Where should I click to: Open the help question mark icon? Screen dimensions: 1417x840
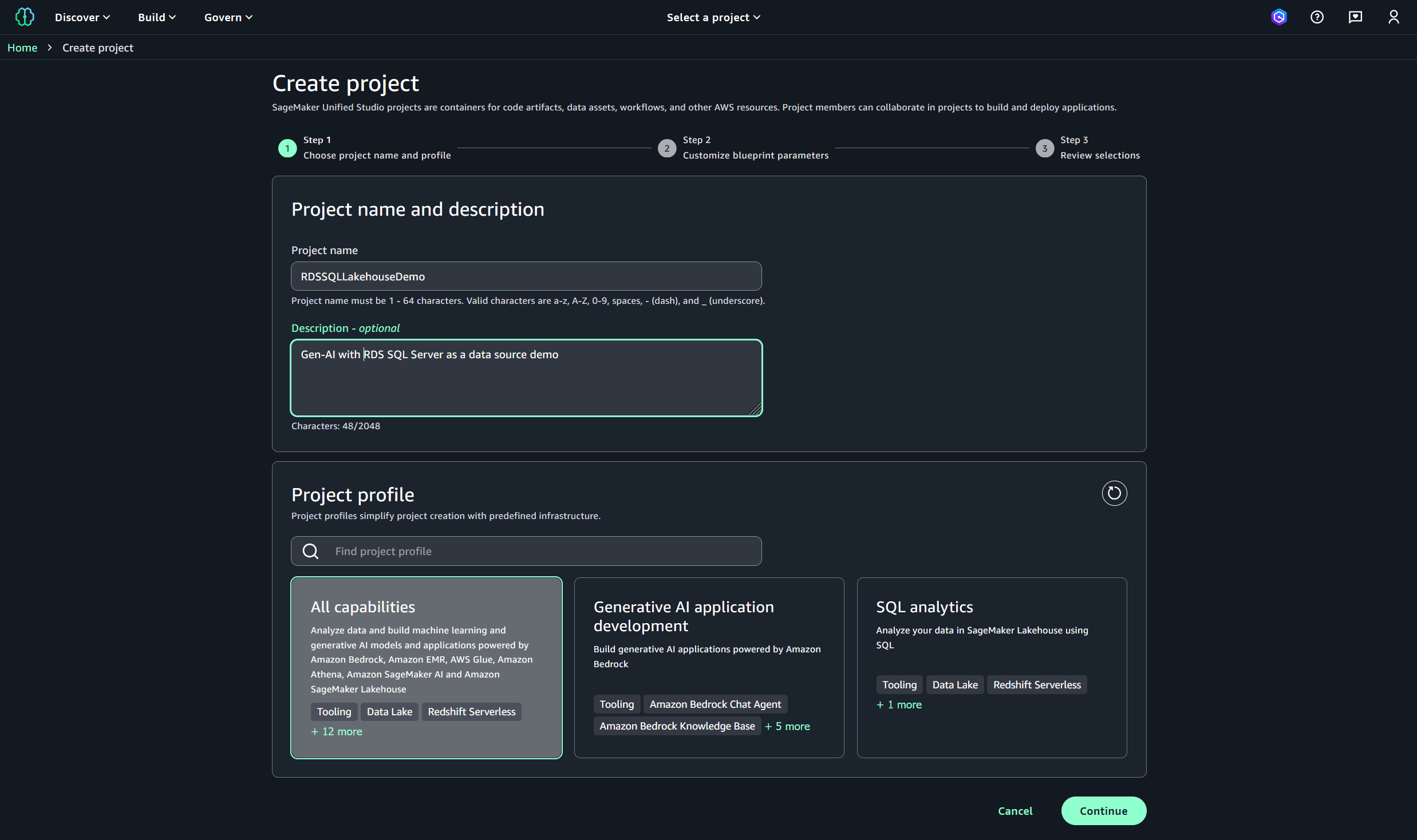tap(1317, 17)
